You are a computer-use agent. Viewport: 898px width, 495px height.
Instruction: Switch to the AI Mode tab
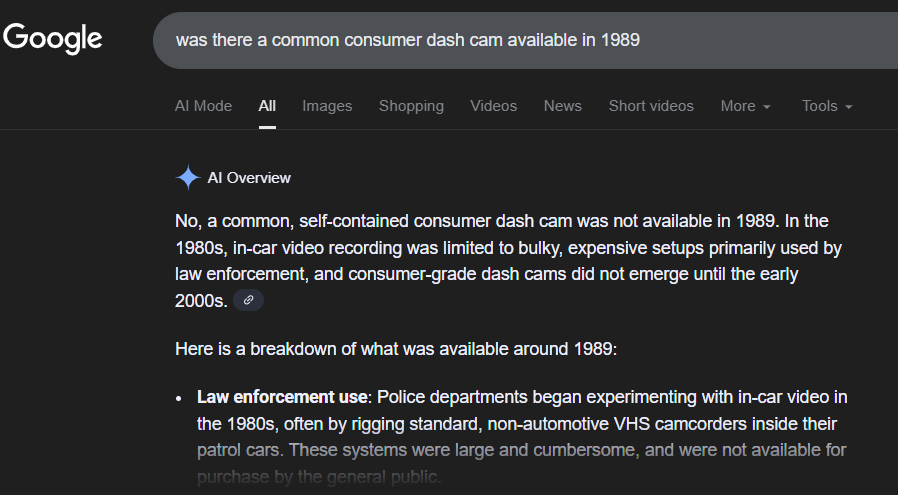(x=203, y=106)
